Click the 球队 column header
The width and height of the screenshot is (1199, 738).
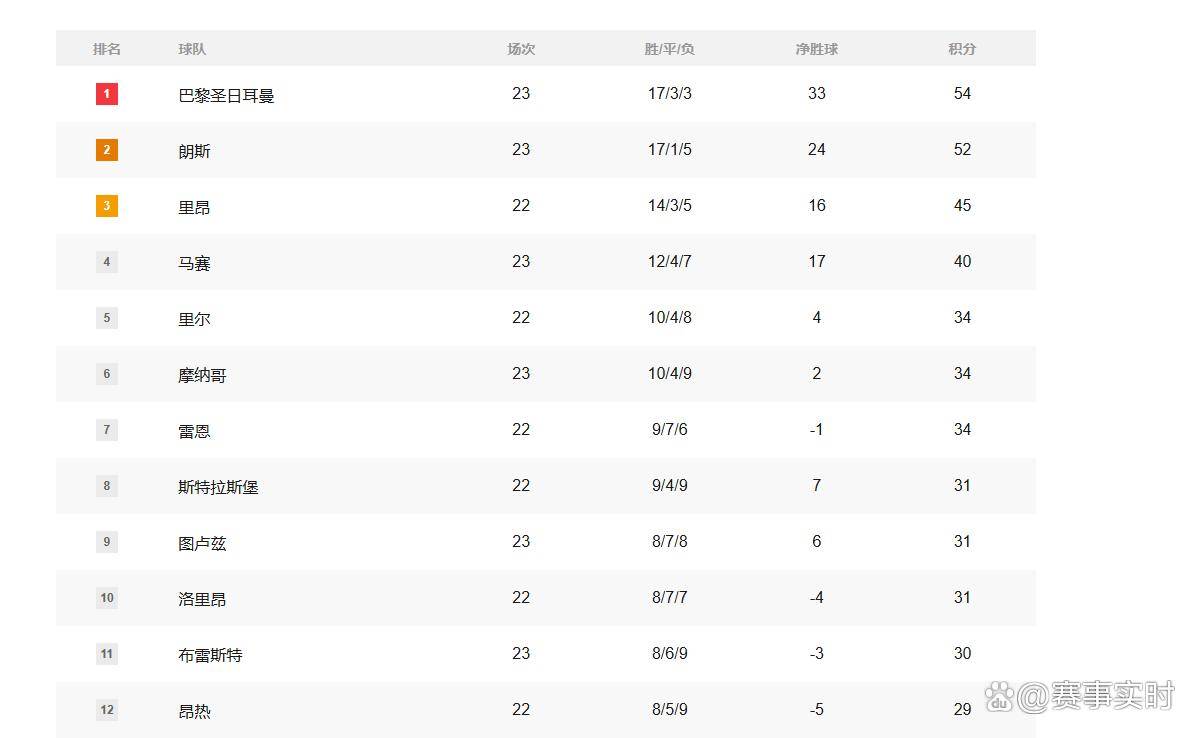[x=192, y=49]
